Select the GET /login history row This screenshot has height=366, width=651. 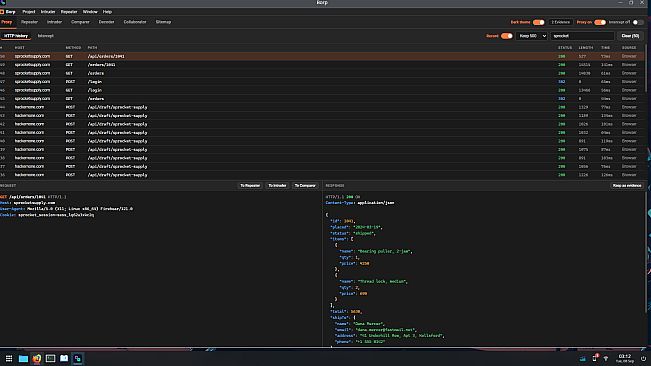(x=323, y=90)
